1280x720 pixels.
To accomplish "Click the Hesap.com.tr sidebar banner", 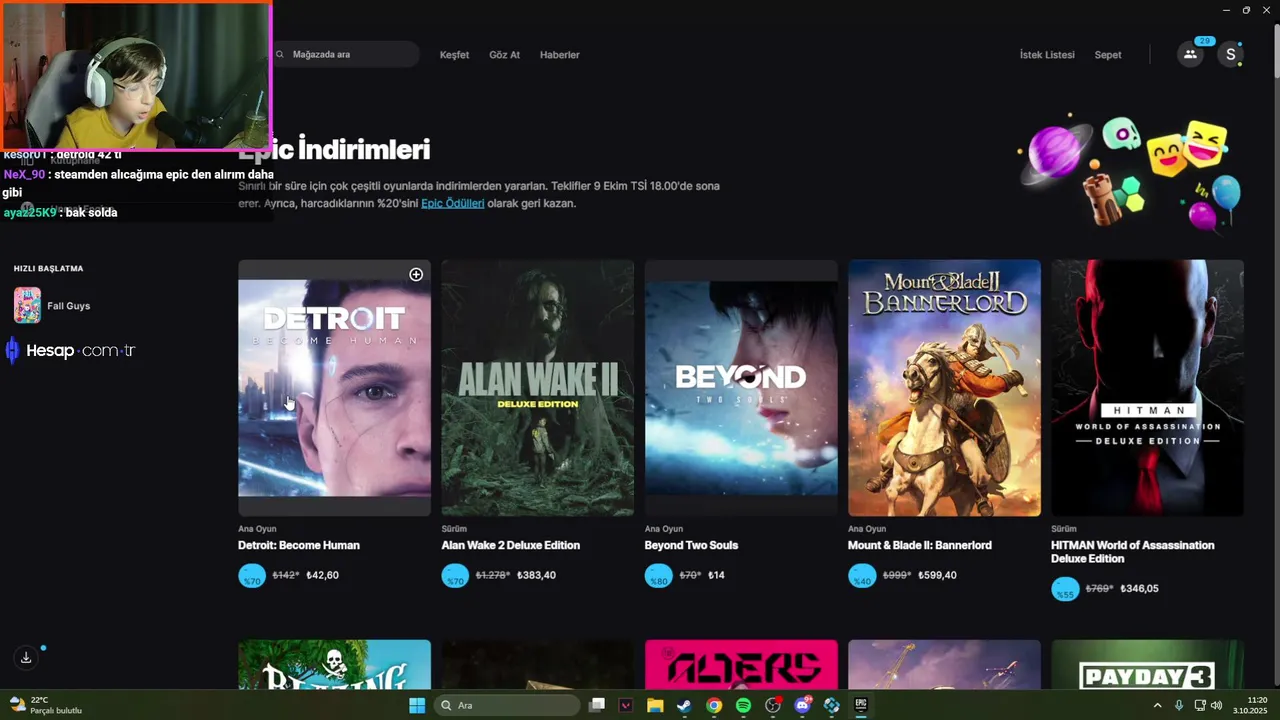I will [70, 350].
